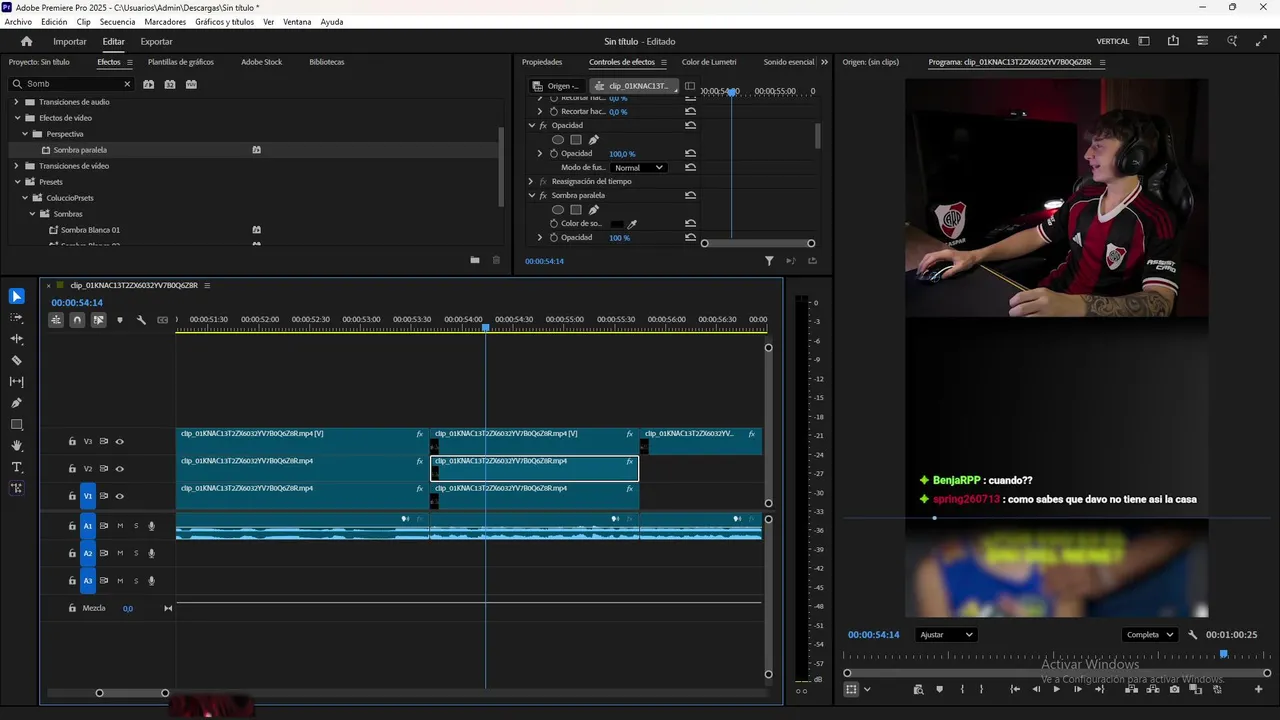Go to the In point
1280x720 pixels.
1015,689
